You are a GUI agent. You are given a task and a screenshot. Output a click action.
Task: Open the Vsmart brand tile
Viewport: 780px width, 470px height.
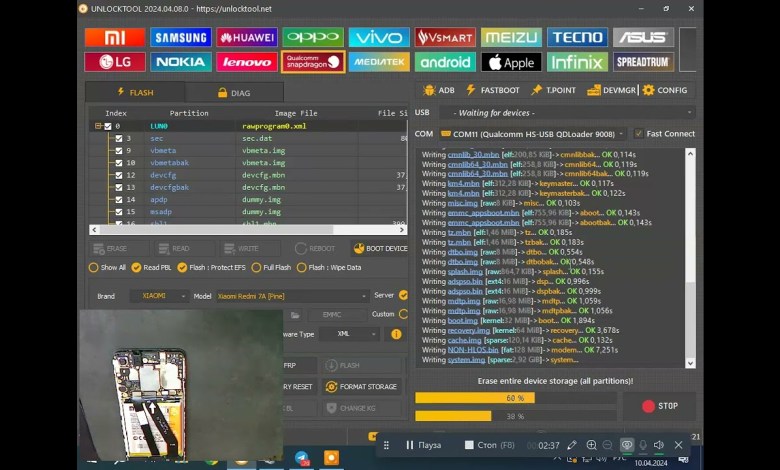445,37
